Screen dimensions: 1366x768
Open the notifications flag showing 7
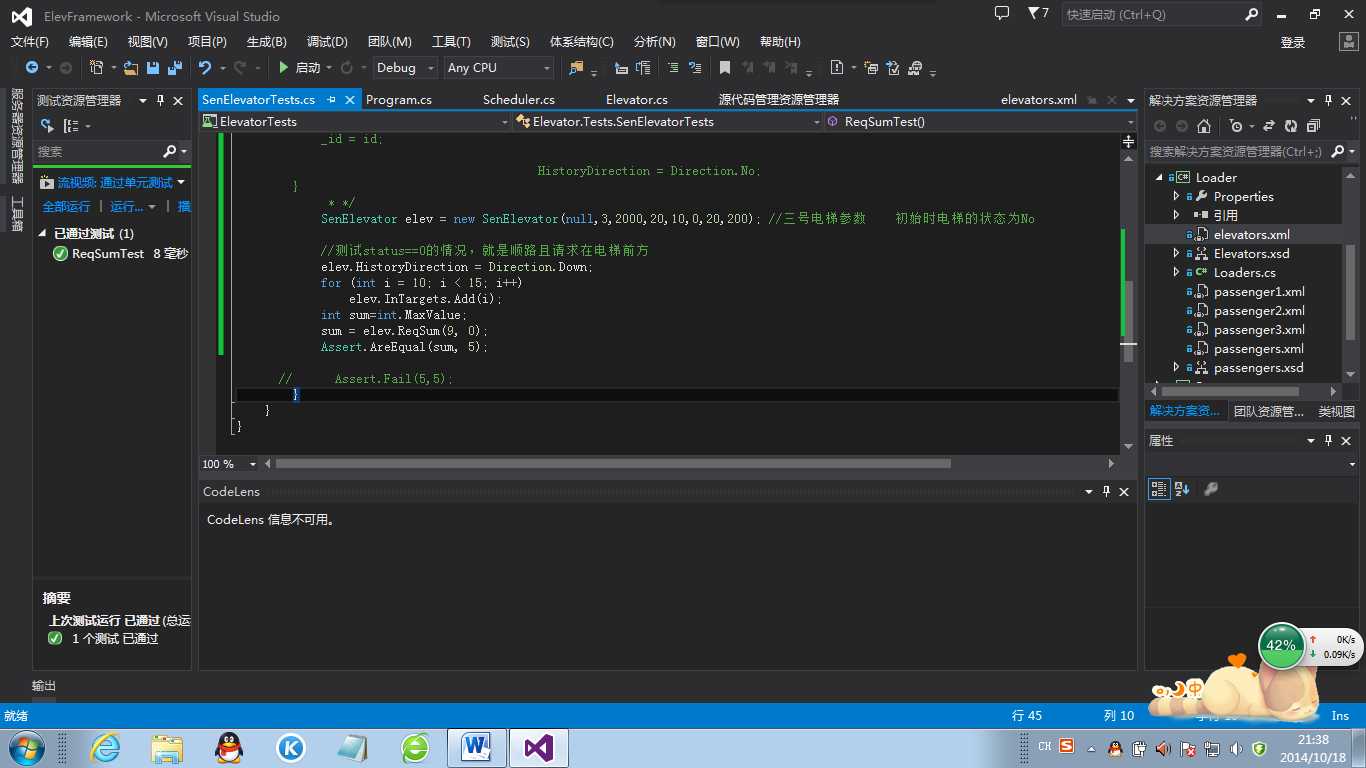[1038, 14]
